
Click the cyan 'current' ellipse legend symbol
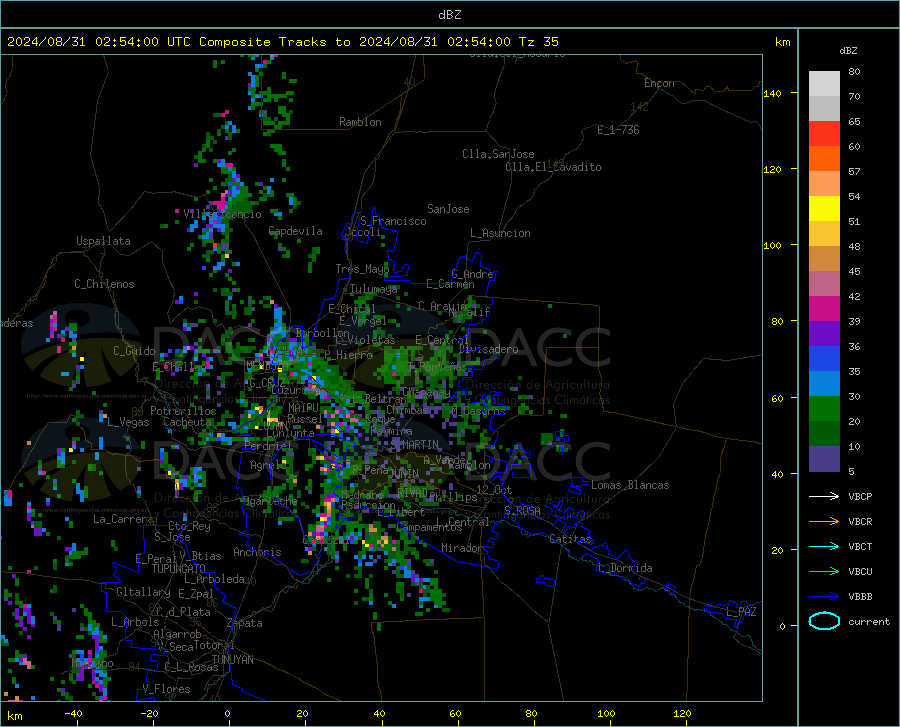click(x=824, y=621)
